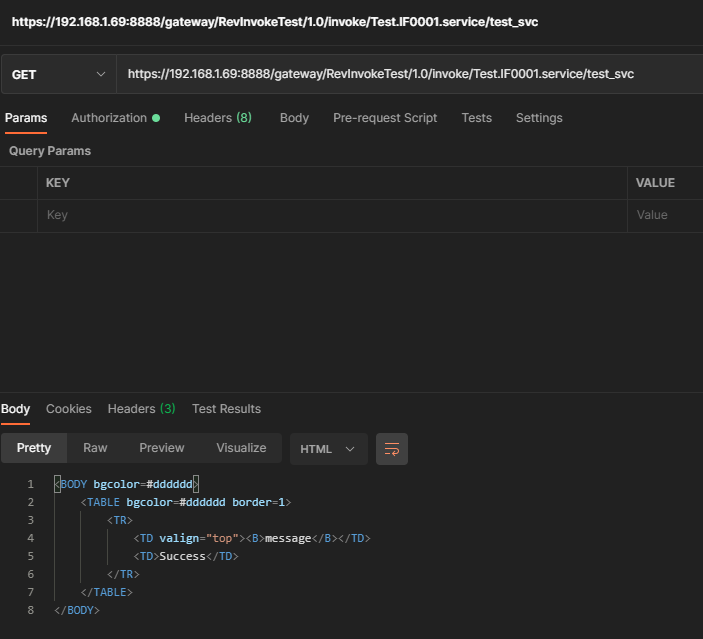This screenshot has width=703, height=639.
Task: Switch to the Visualize response view
Action: [241, 448]
